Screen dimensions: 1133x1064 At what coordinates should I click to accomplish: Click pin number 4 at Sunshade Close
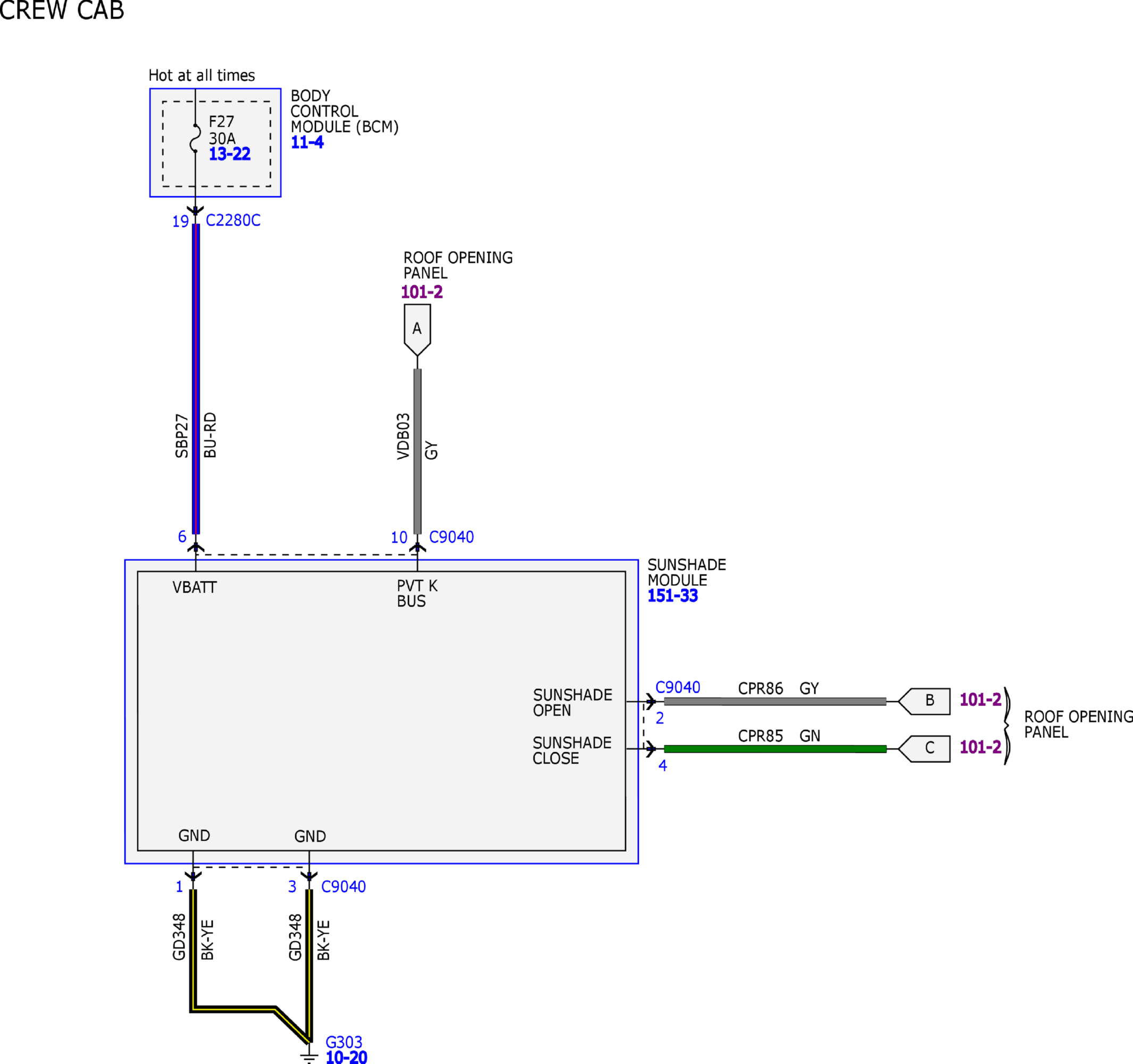pos(663,766)
